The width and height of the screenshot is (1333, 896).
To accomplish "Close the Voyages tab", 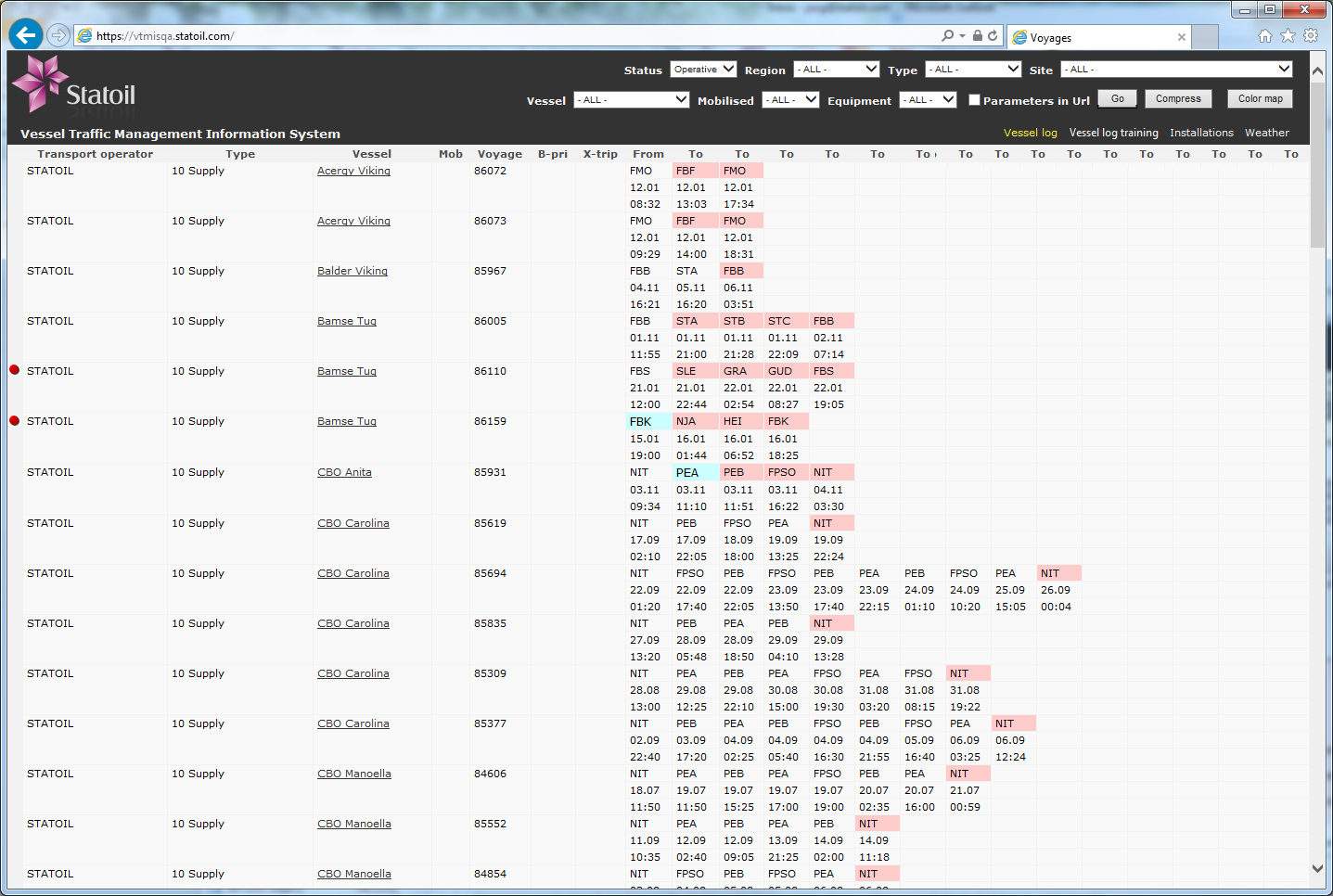I will [1181, 37].
